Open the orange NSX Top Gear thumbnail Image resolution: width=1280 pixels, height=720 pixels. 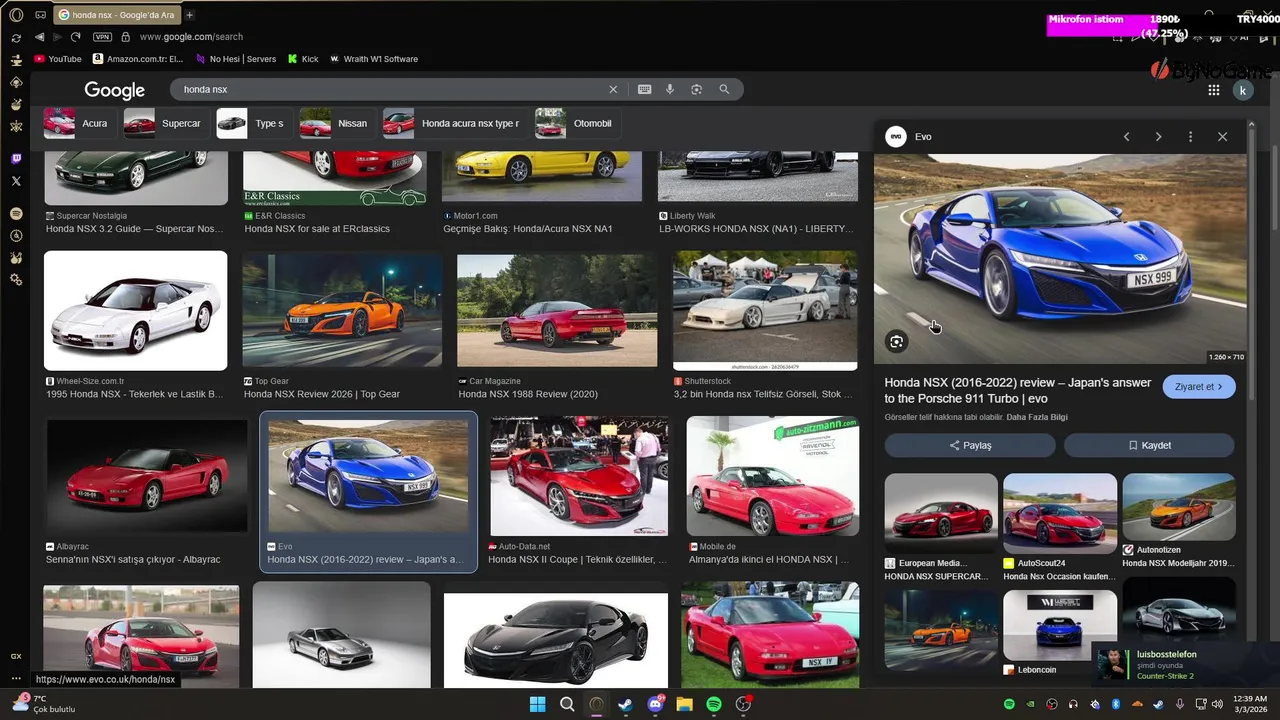(342, 310)
